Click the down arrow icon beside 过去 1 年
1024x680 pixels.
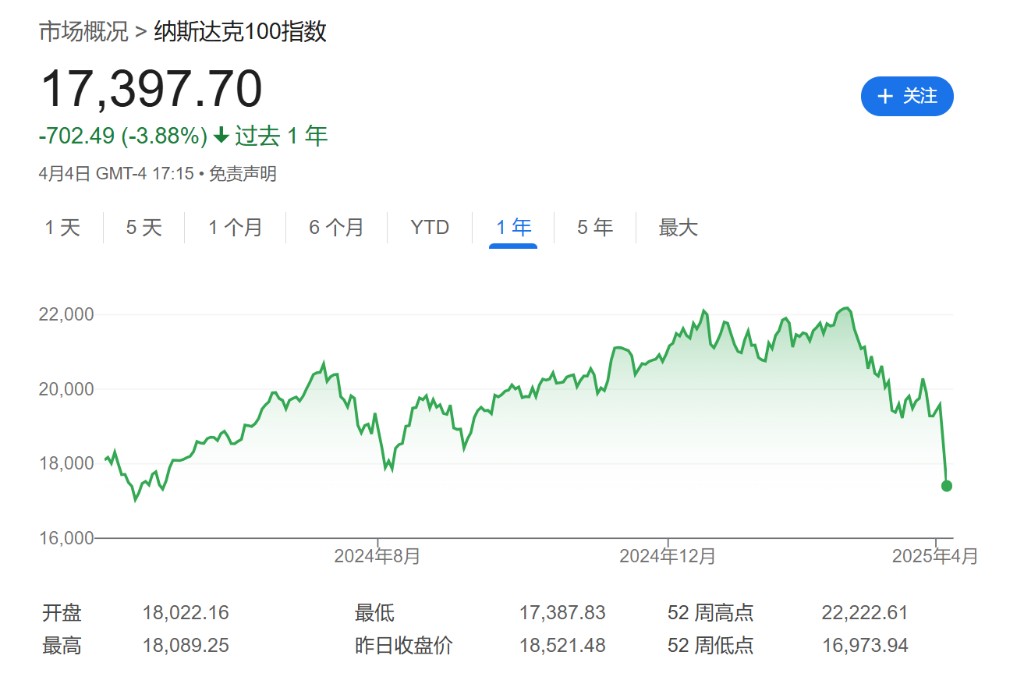tap(221, 135)
